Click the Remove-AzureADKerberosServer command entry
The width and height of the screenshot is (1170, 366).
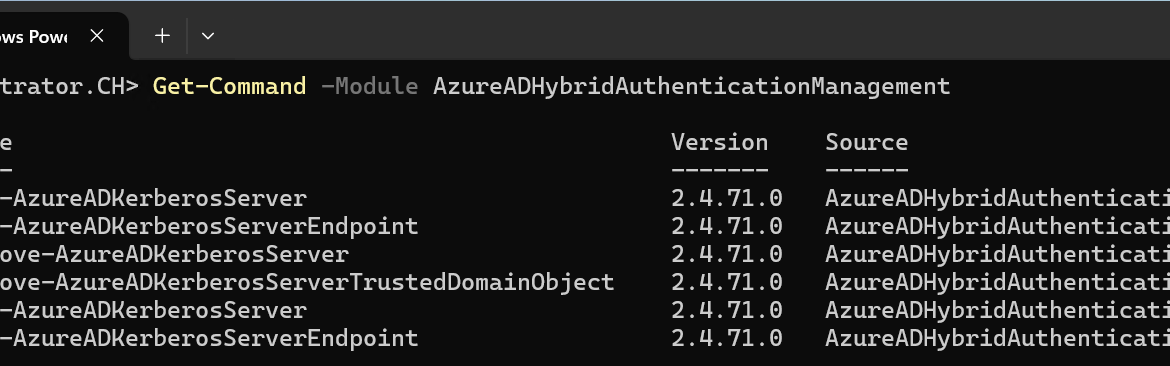coord(175,254)
